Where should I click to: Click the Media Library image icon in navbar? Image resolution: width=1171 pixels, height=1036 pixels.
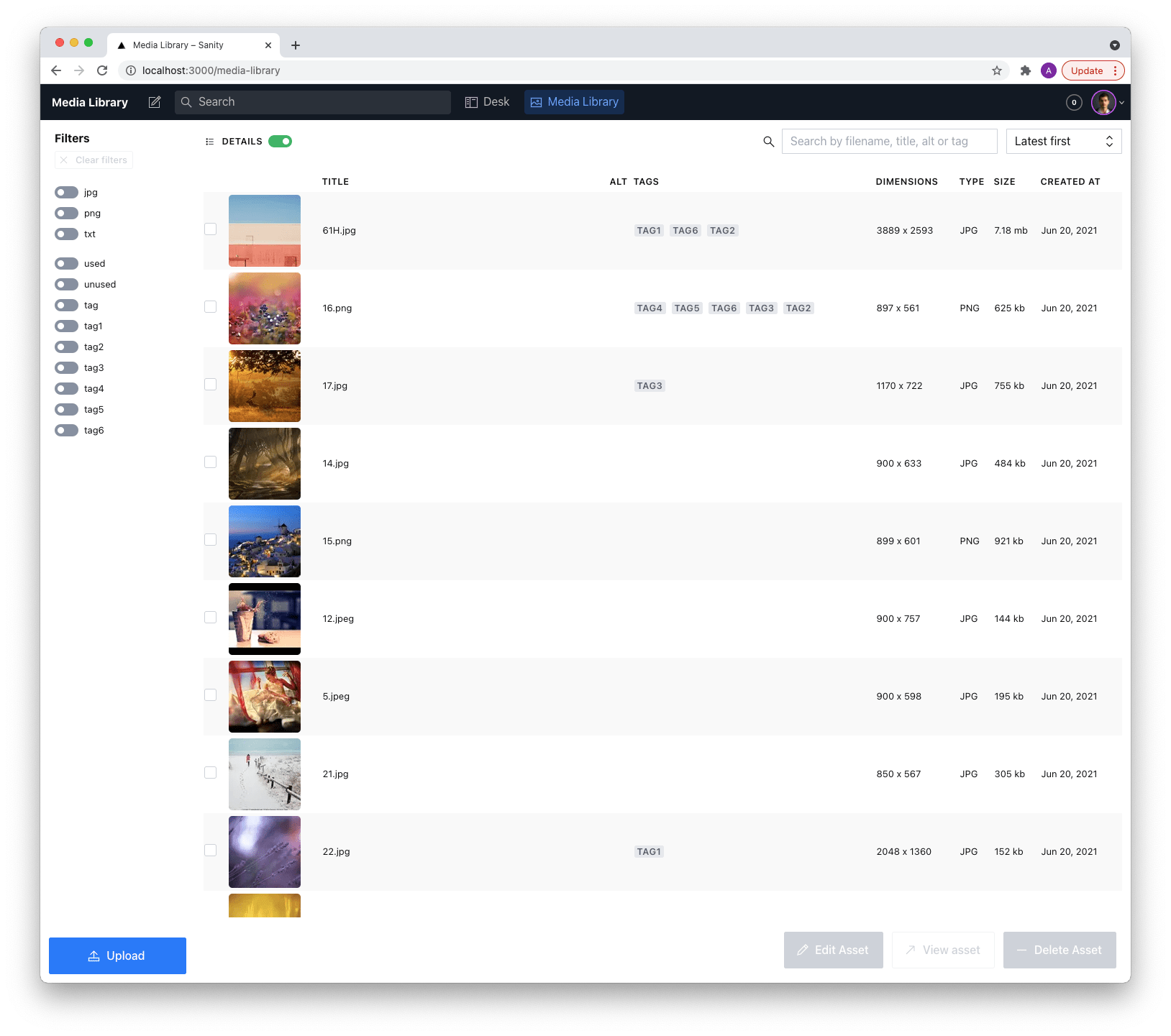pos(536,102)
